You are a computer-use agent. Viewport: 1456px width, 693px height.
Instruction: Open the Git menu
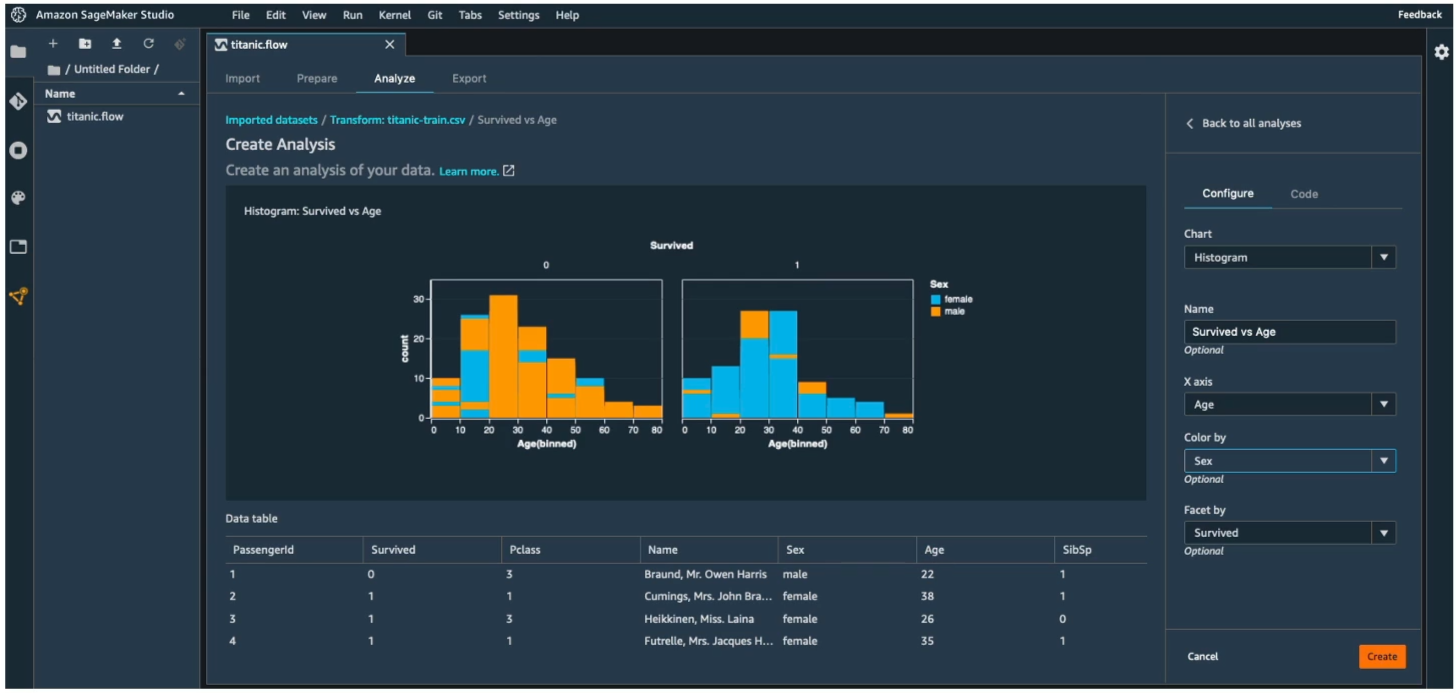(x=435, y=15)
